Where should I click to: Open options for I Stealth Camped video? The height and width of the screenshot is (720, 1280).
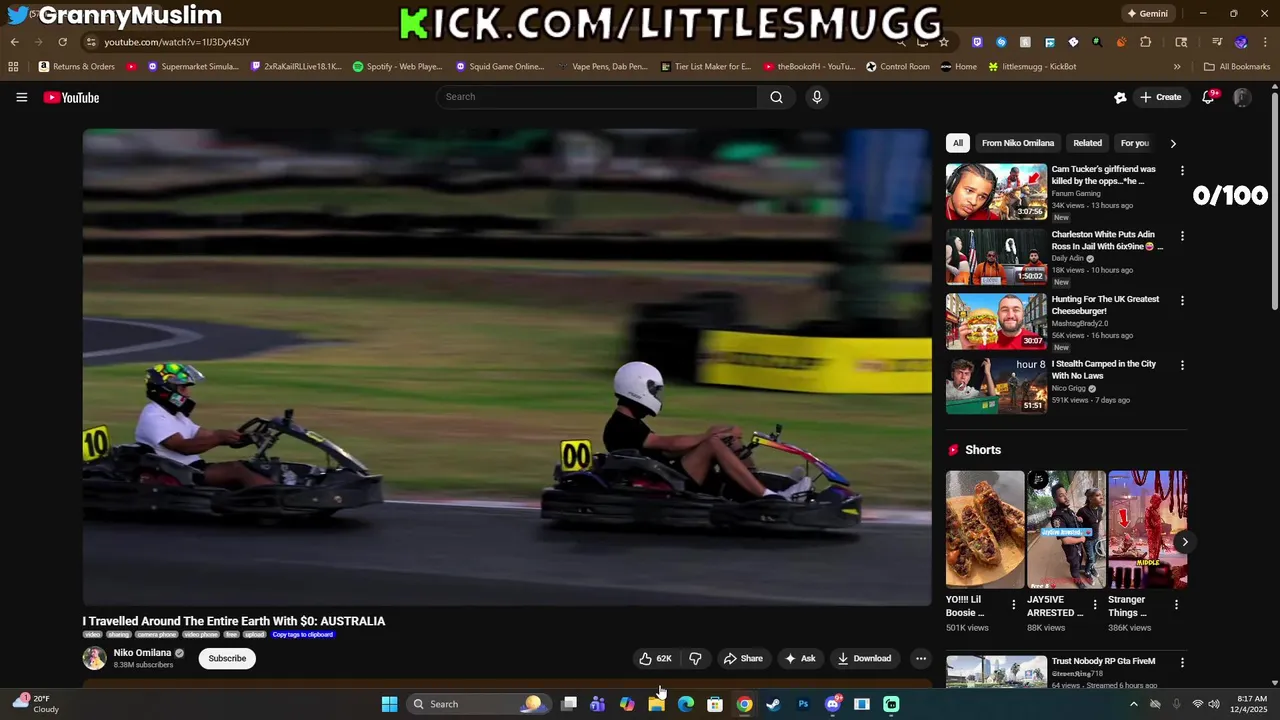click(1182, 366)
